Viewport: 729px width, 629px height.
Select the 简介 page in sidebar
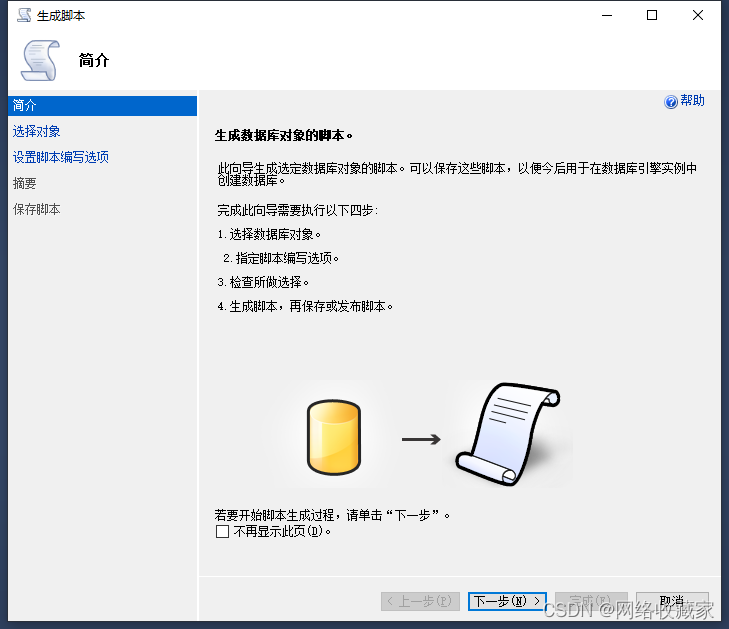[102, 106]
